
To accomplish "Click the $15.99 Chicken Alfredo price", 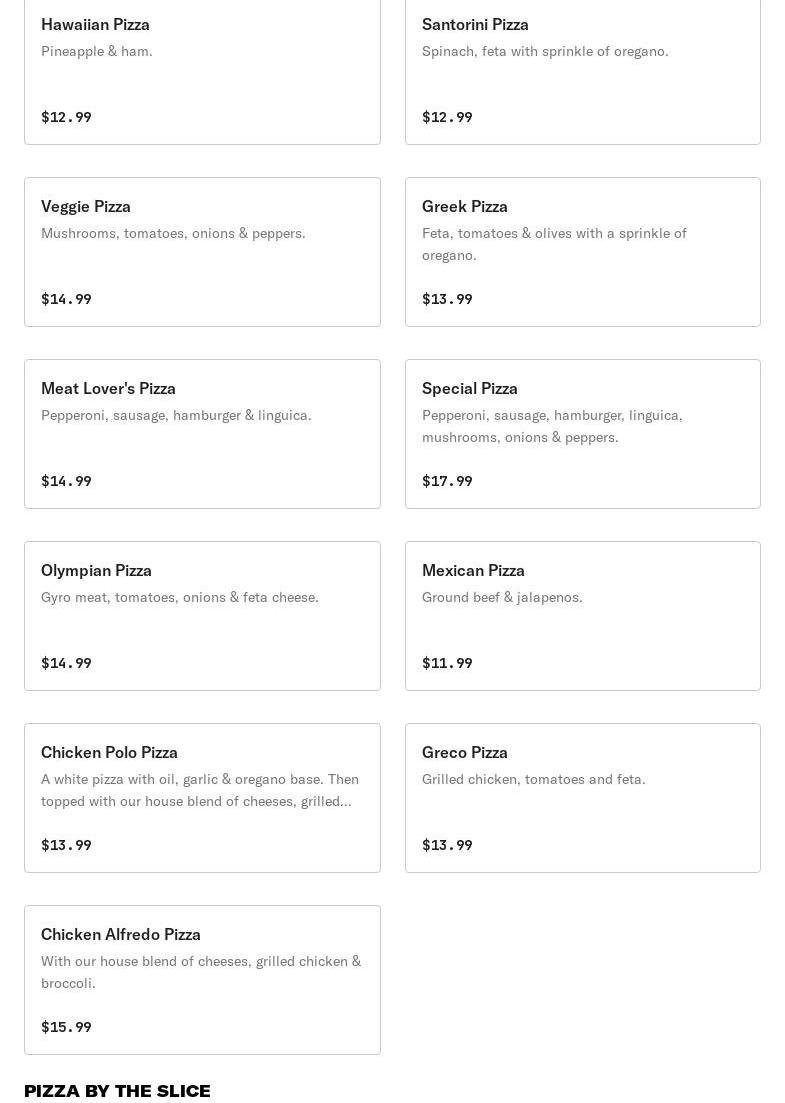I will (x=66, y=1027).
